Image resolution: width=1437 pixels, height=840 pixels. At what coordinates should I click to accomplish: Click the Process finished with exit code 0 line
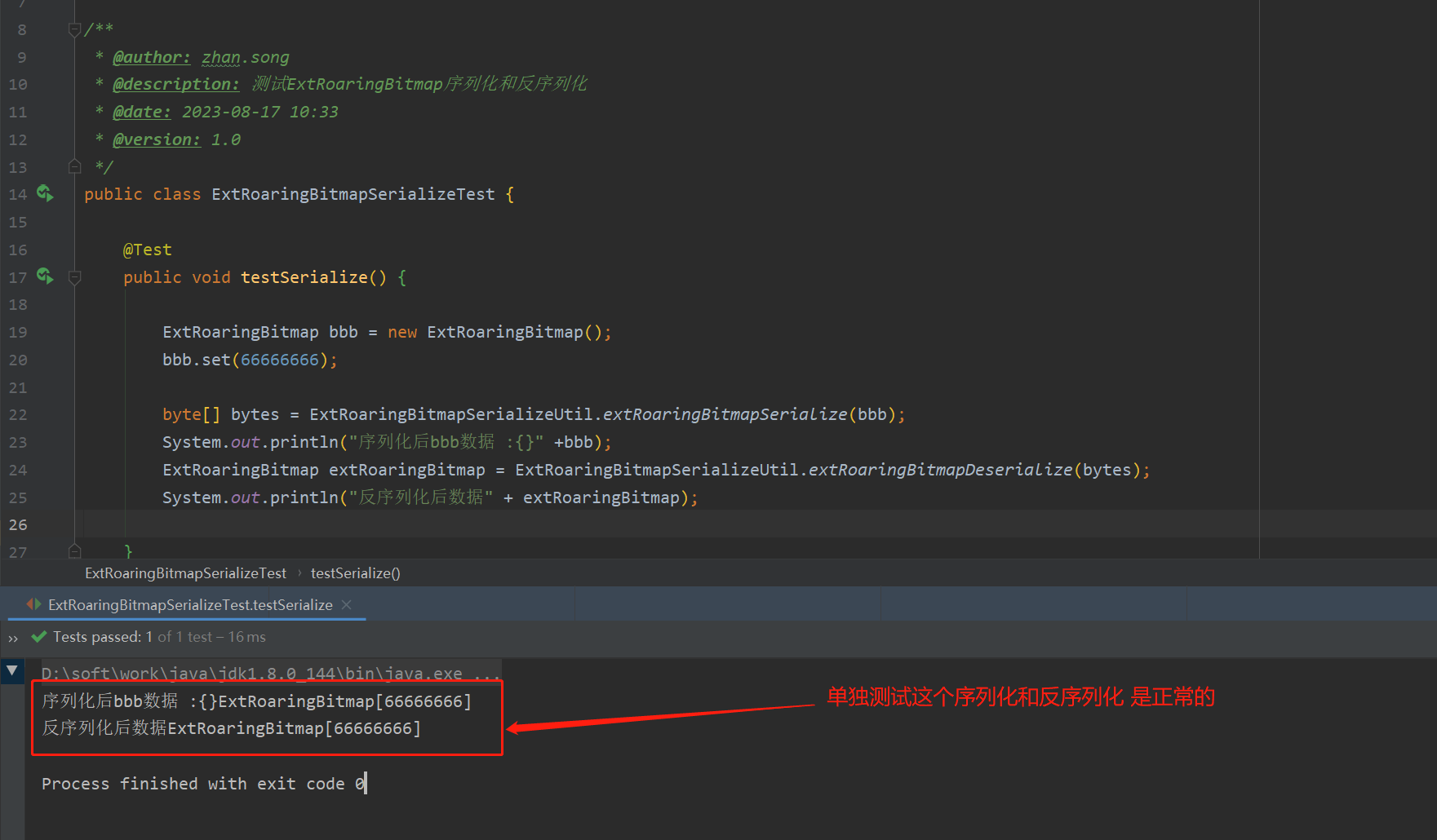[204, 784]
